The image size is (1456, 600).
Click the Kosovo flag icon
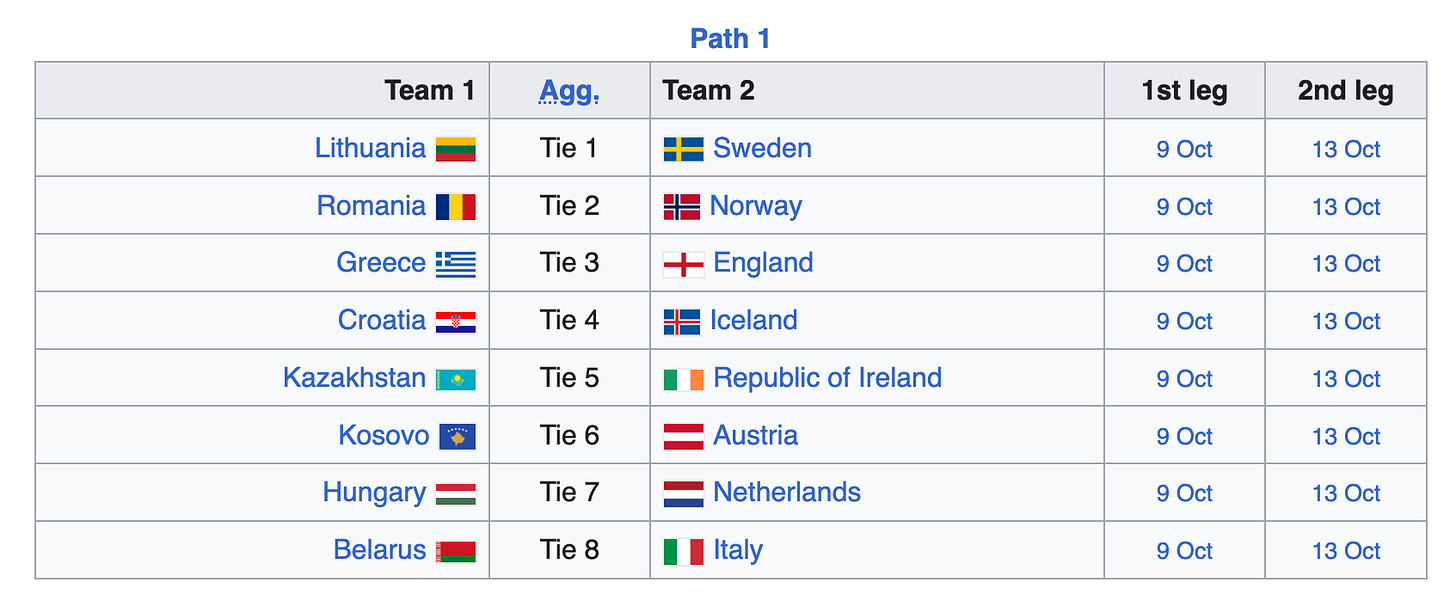[x=458, y=437]
